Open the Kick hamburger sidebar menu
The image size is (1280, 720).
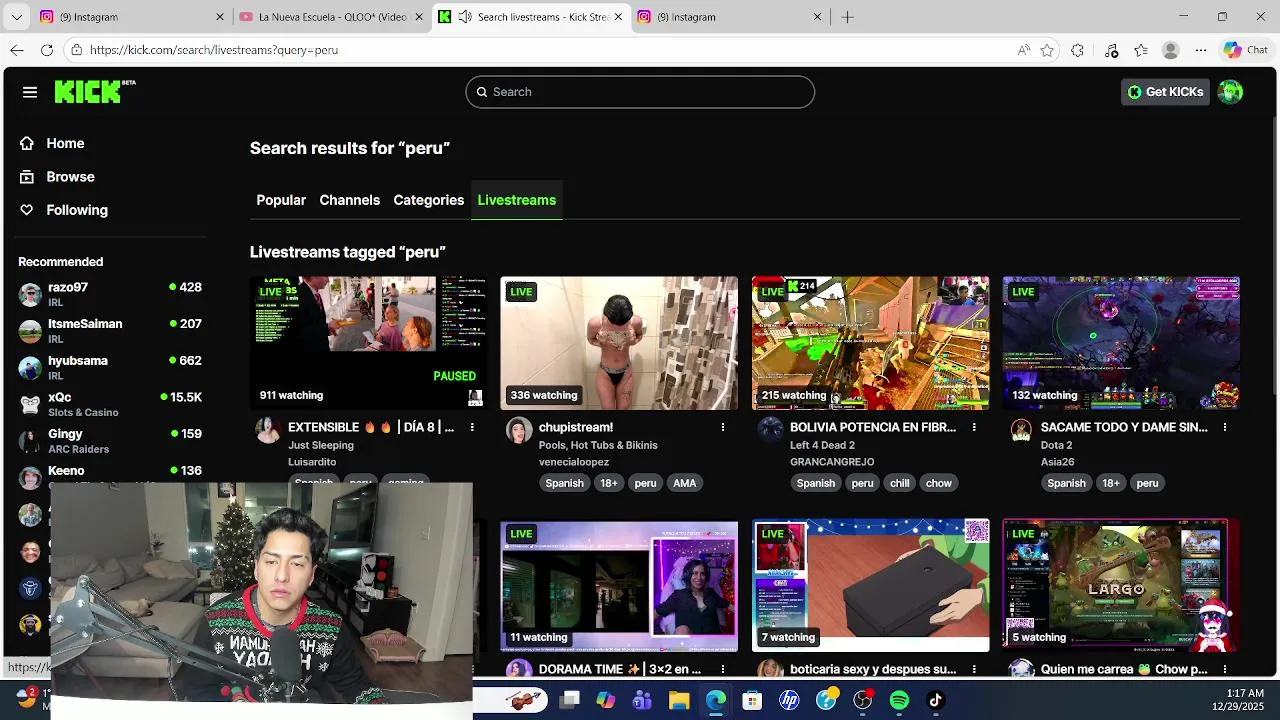[30, 92]
